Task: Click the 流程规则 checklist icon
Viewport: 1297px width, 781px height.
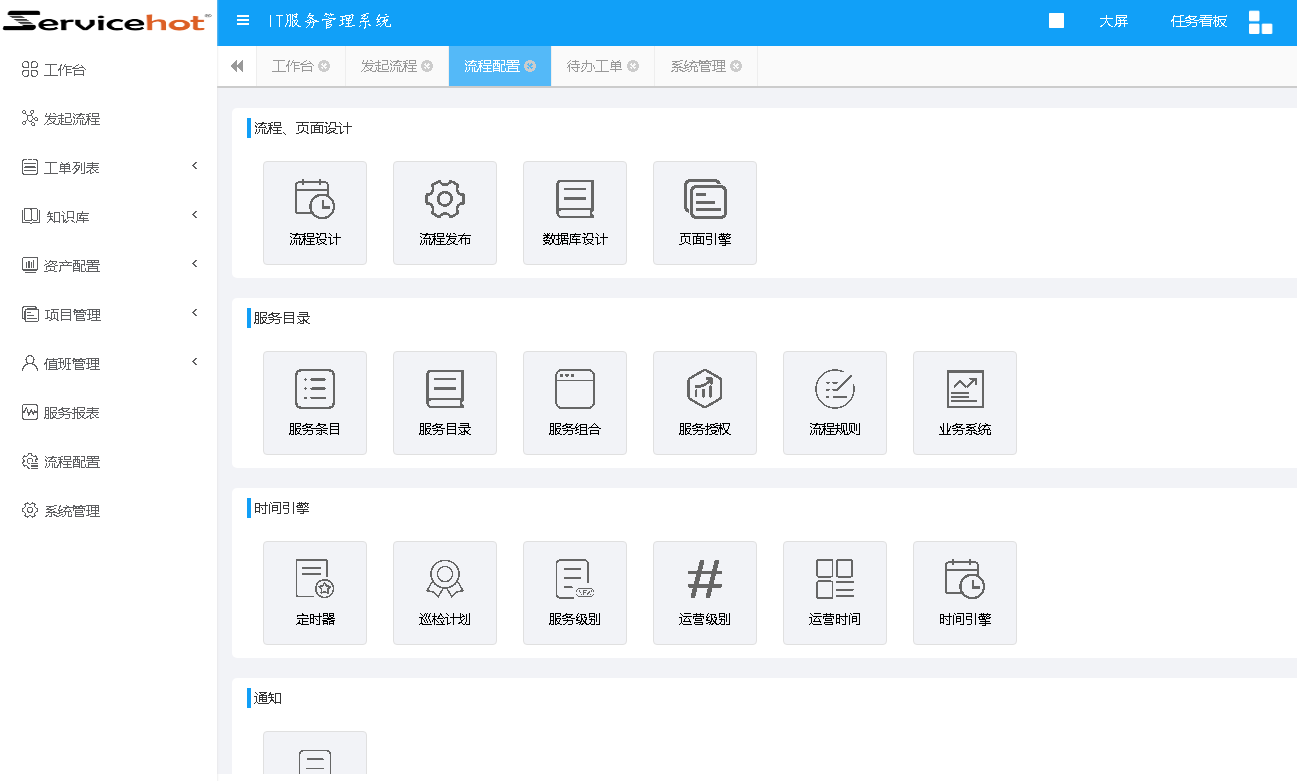Action: pyautogui.click(x=834, y=389)
